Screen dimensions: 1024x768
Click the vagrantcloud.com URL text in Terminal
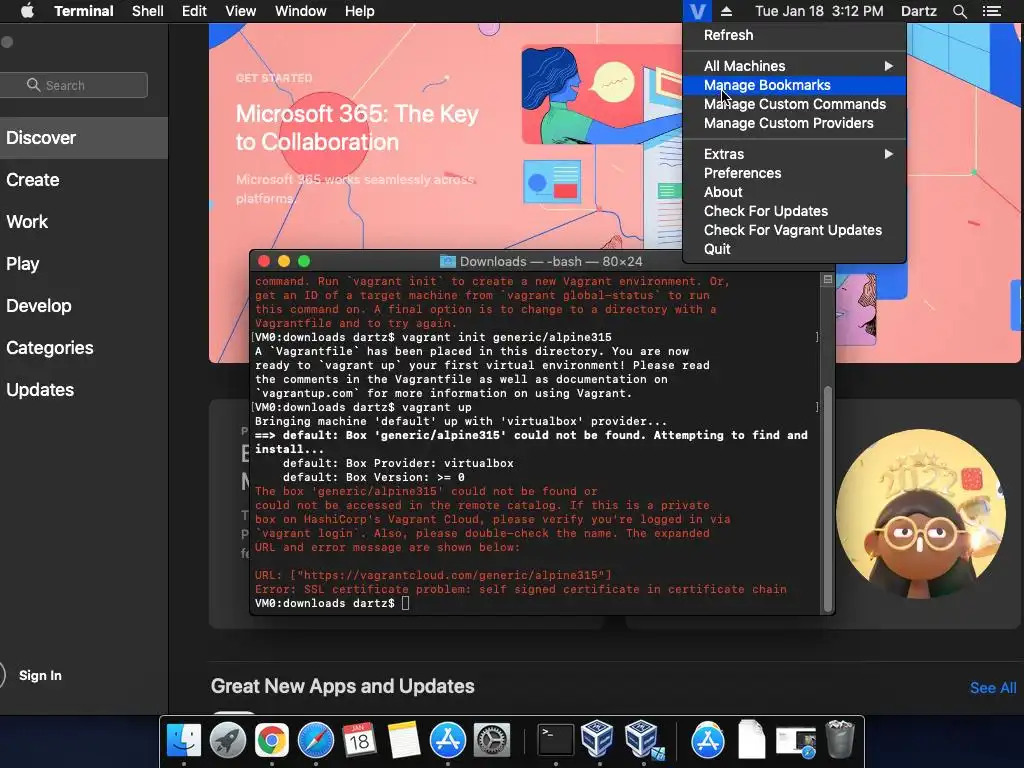[451, 575]
